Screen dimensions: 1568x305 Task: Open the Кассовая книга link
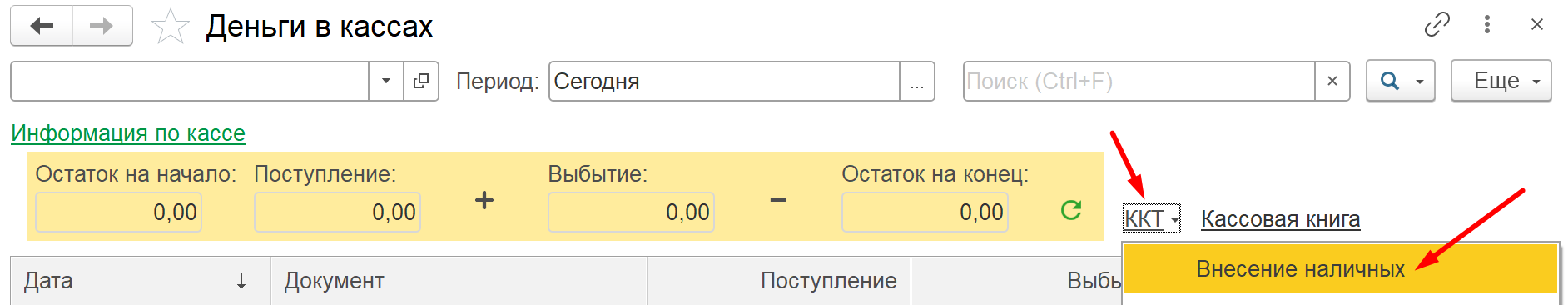coord(1280,219)
